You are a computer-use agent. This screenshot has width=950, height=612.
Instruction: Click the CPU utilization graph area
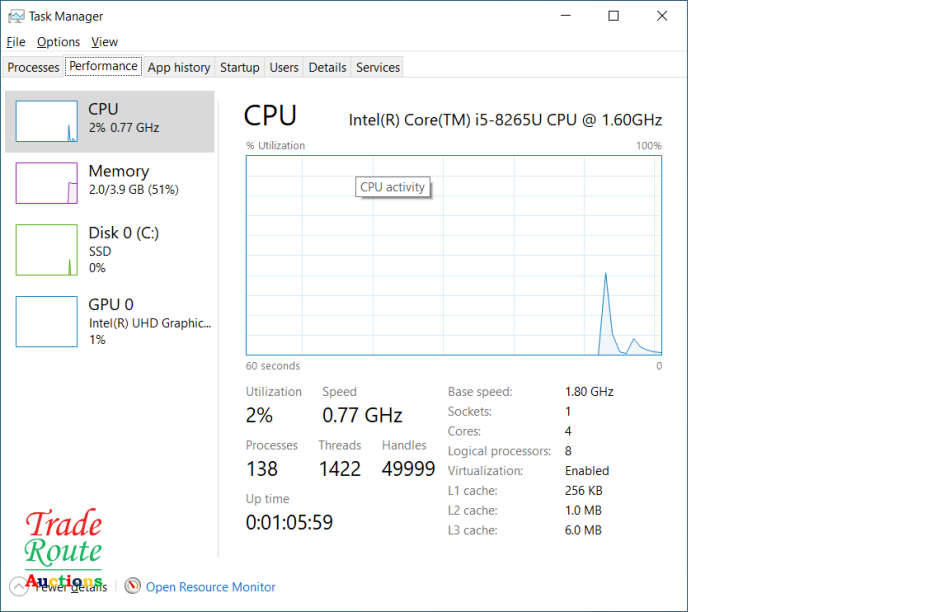[x=453, y=255]
